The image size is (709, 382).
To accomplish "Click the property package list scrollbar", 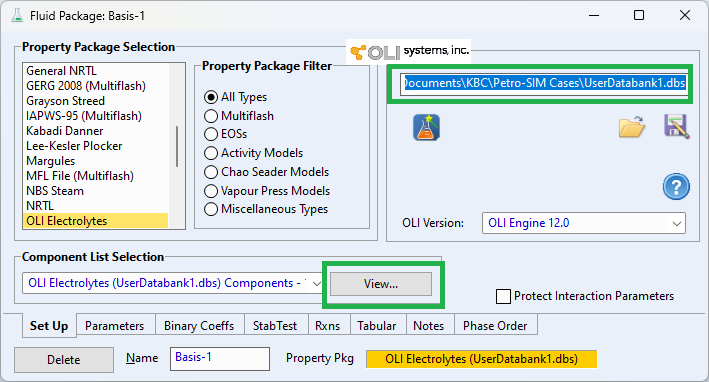I will pyautogui.click(x=177, y=146).
